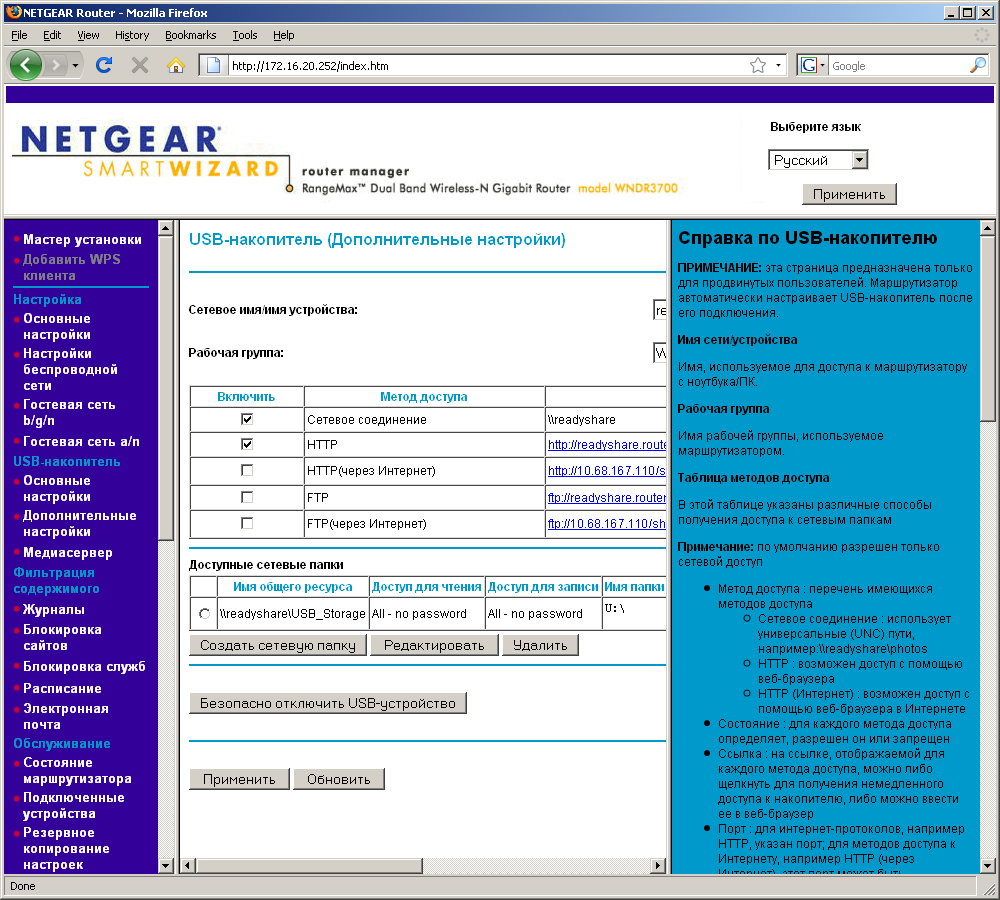Click the Google search input field
The width and height of the screenshot is (1000, 900).
898,65
